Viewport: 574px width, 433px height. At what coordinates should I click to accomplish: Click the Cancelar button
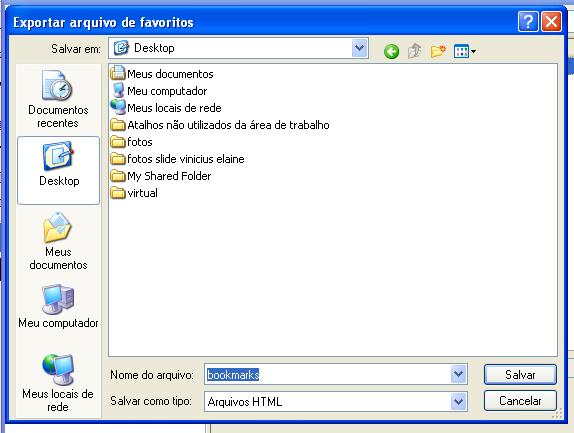(x=520, y=401)
